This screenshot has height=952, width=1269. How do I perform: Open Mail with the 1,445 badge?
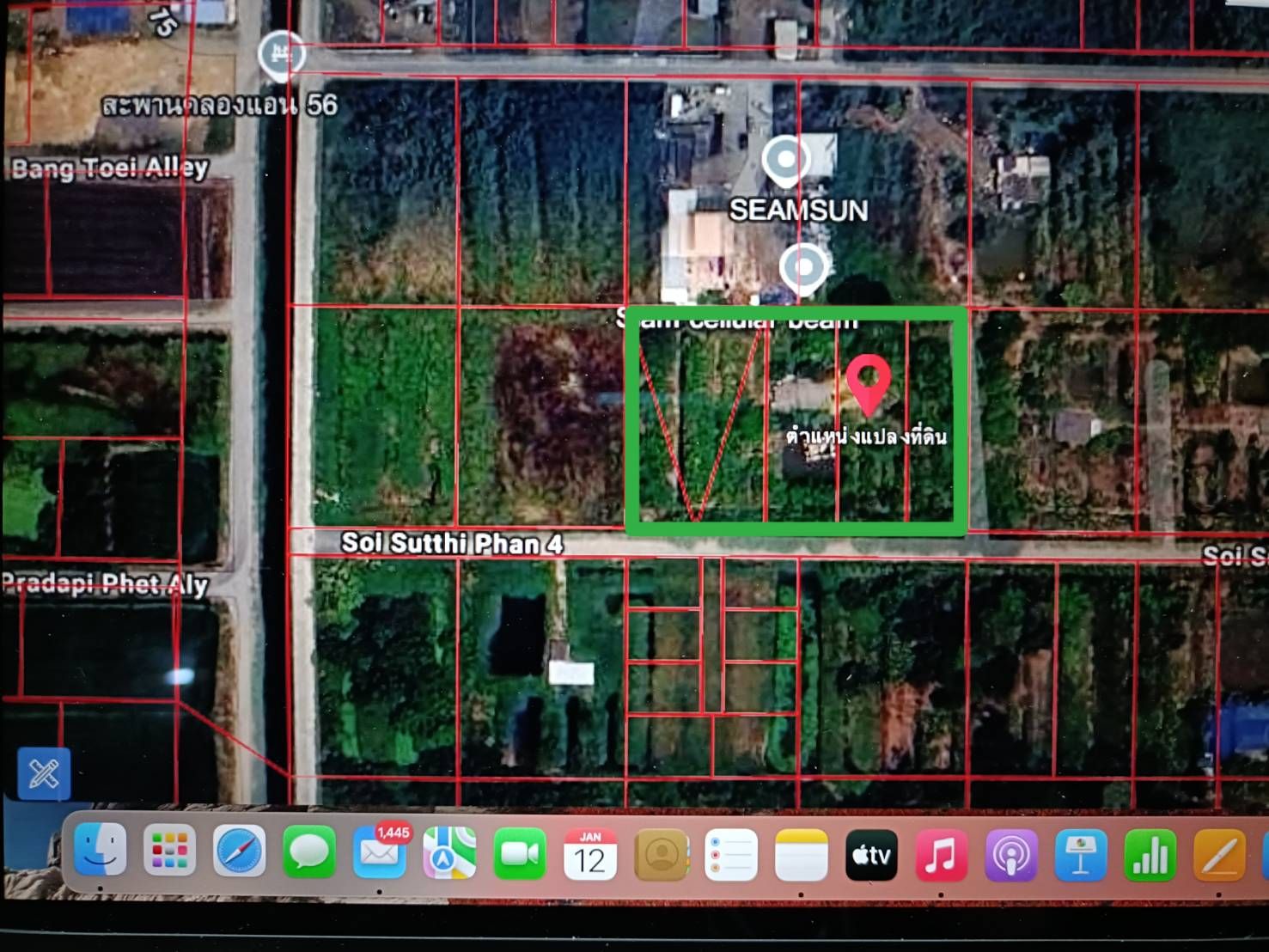[x=380, y=852]
